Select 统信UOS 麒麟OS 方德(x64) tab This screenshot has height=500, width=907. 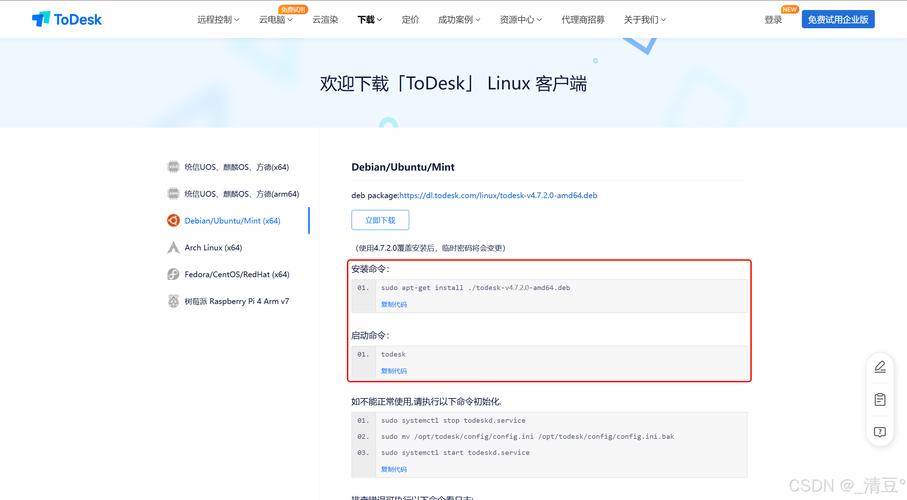[x=237, y=167]
